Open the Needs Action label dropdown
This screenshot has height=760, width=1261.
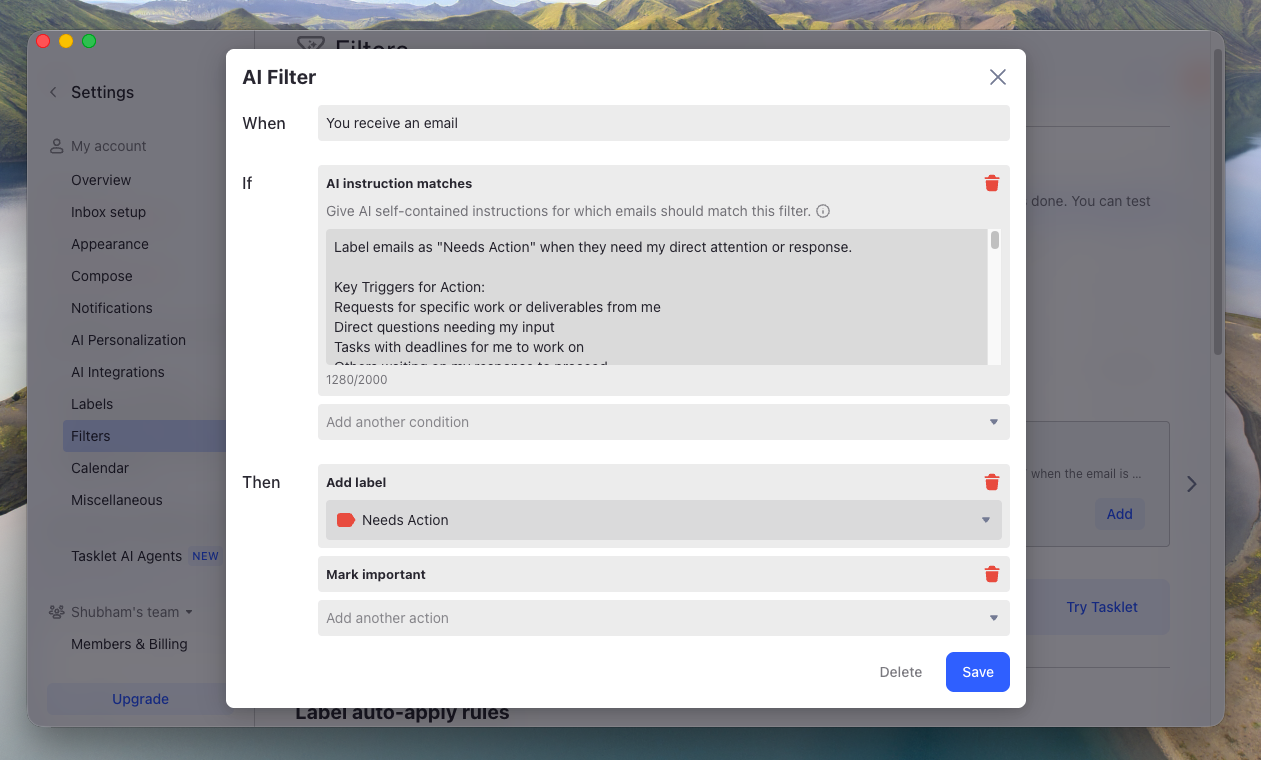[x=664, y=520]
